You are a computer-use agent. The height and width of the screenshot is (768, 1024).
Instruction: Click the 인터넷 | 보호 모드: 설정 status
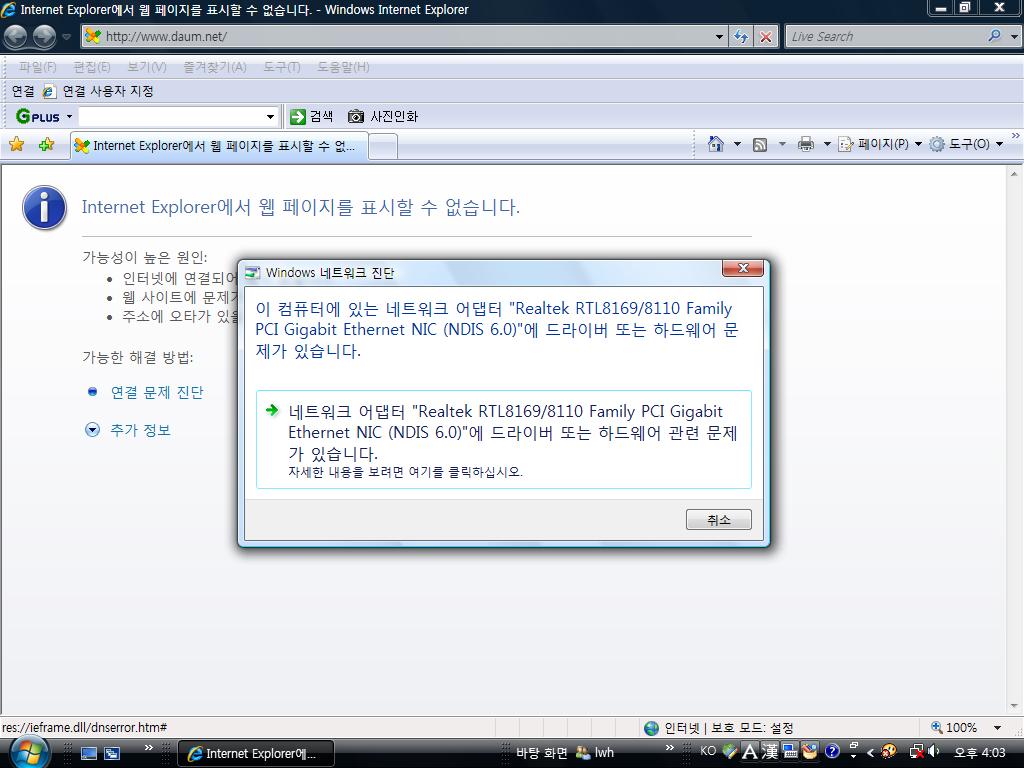(x=718, y=728)
